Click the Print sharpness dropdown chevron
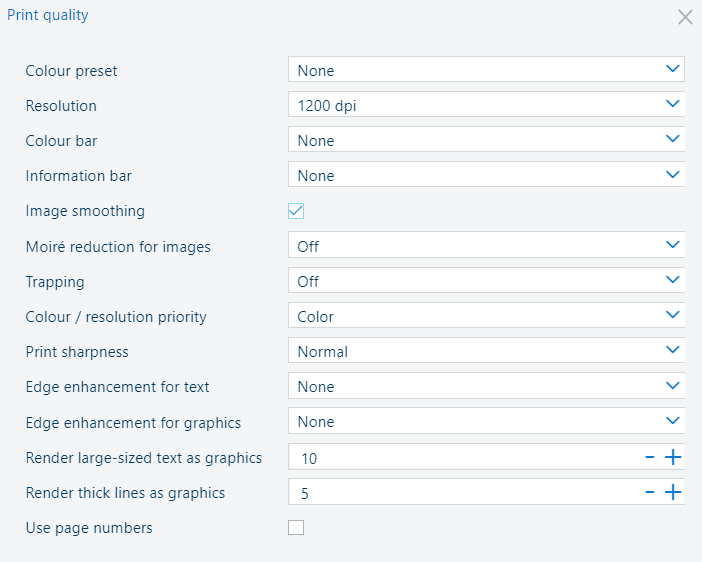Screen dimensions: 702x562 [672, 350]
